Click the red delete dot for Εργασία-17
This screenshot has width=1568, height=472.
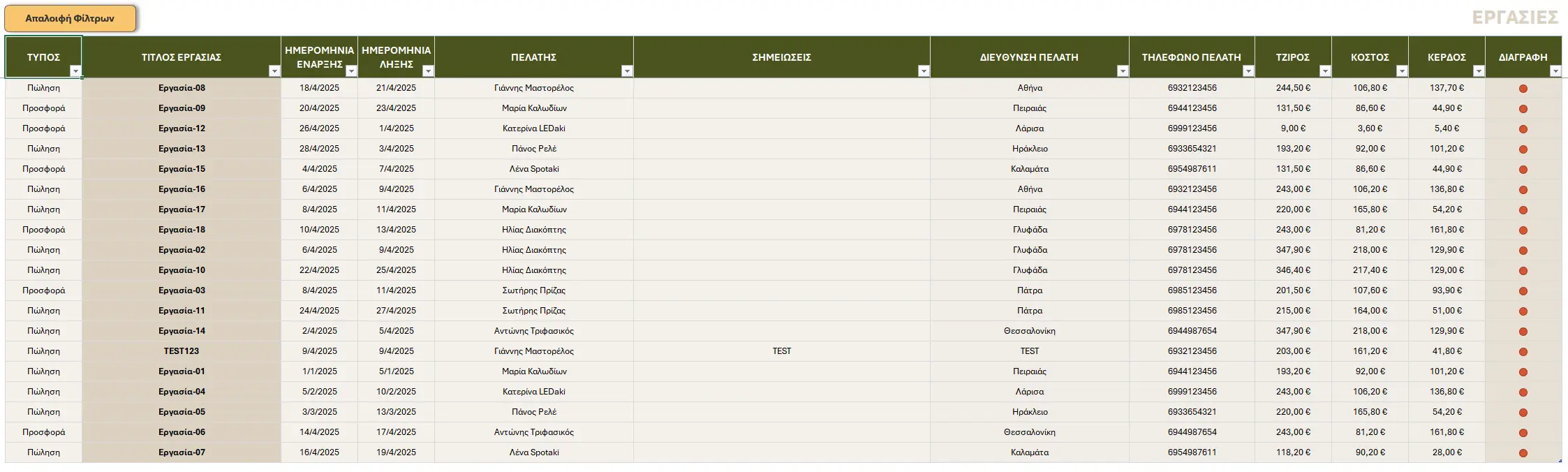[x=1523, y=210]
